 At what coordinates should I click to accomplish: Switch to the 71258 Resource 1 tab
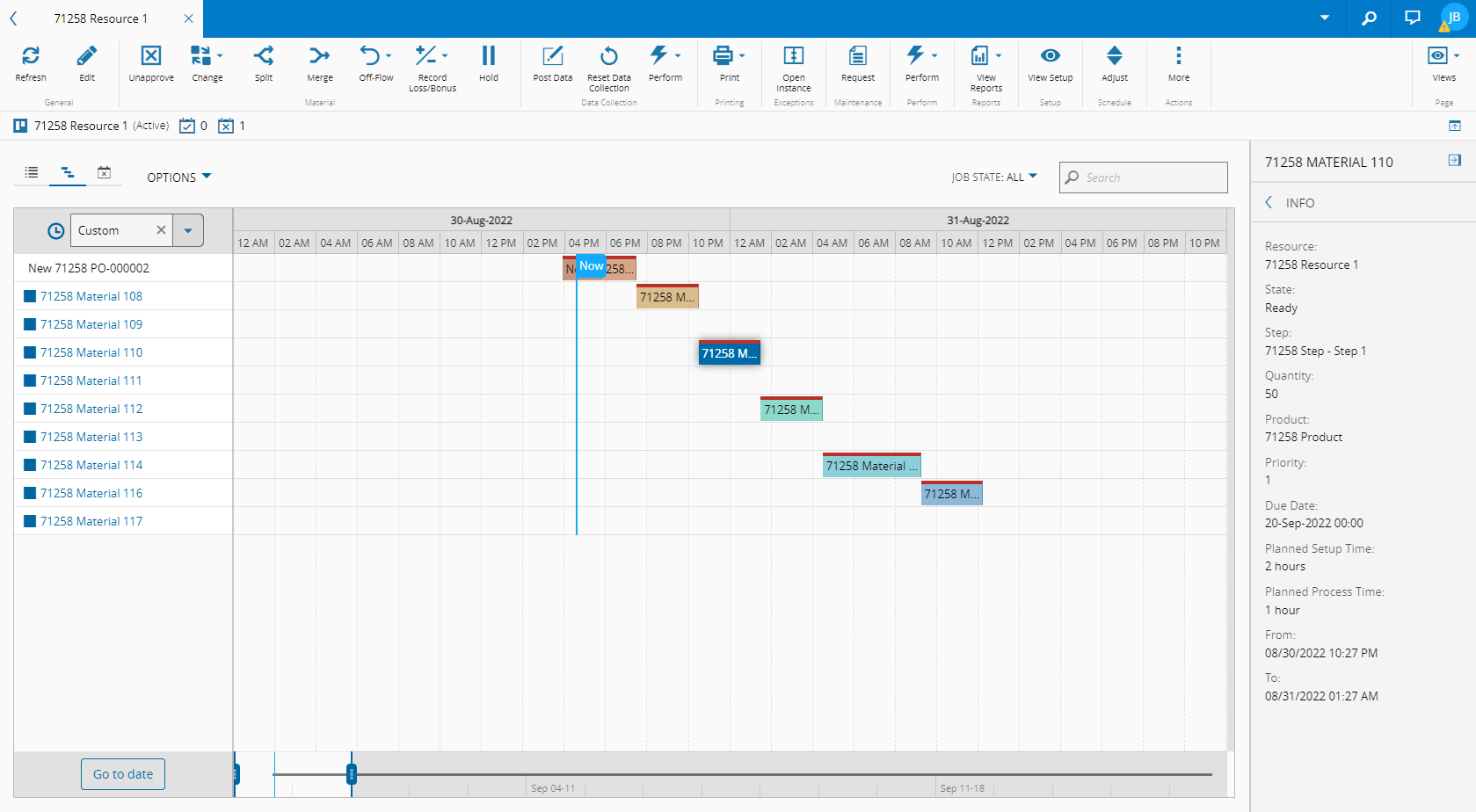pyautogui.click(x=100, y=18)
